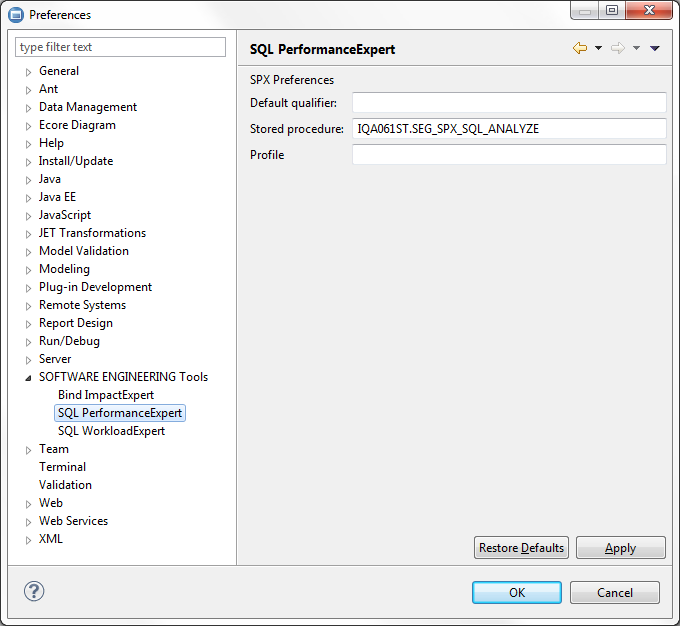Open the Terminal preferences page
The width and height of the screenshot is (680, 626).
point(62,467)
